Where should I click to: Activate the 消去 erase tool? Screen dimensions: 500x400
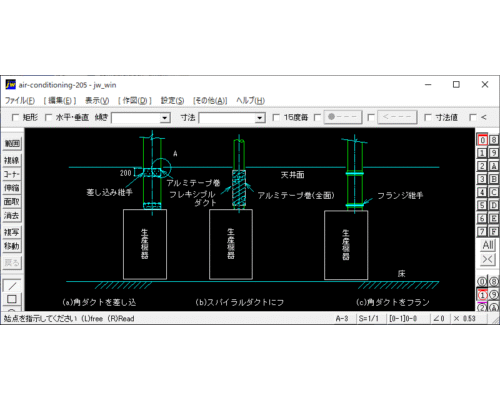click(x=12, y=215)
